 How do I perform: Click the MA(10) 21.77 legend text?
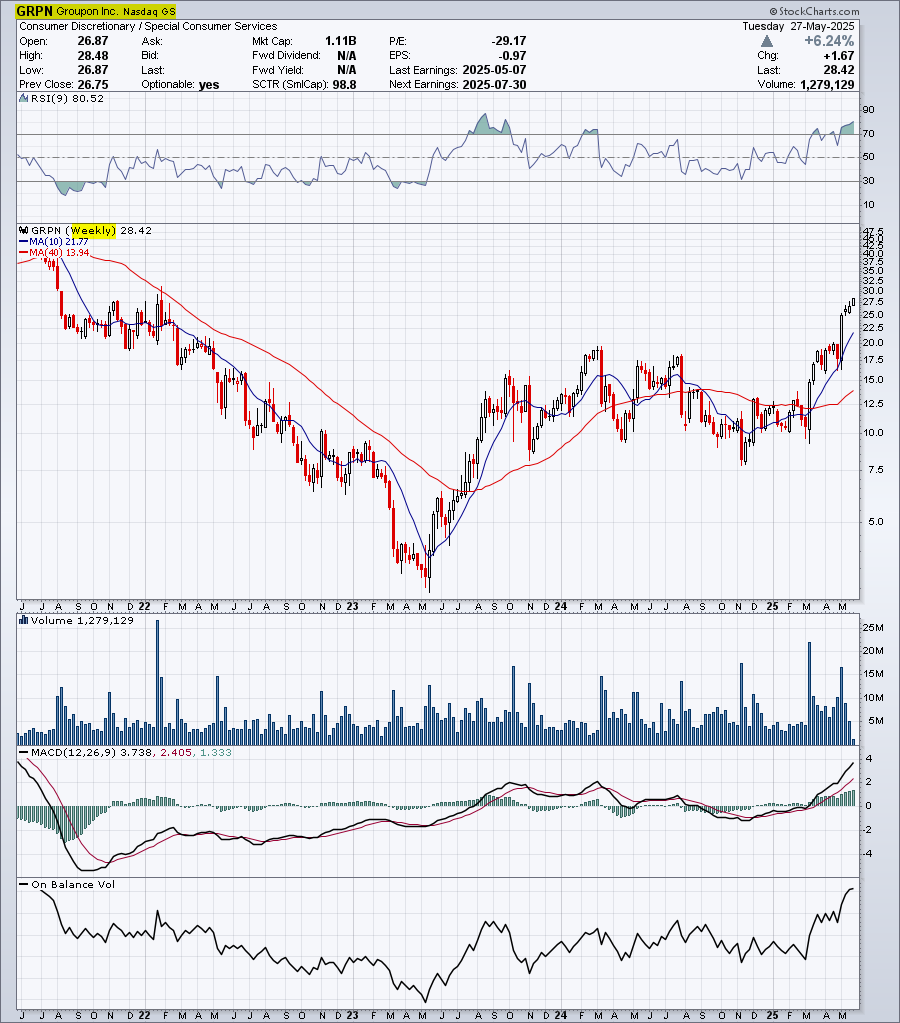59,241
